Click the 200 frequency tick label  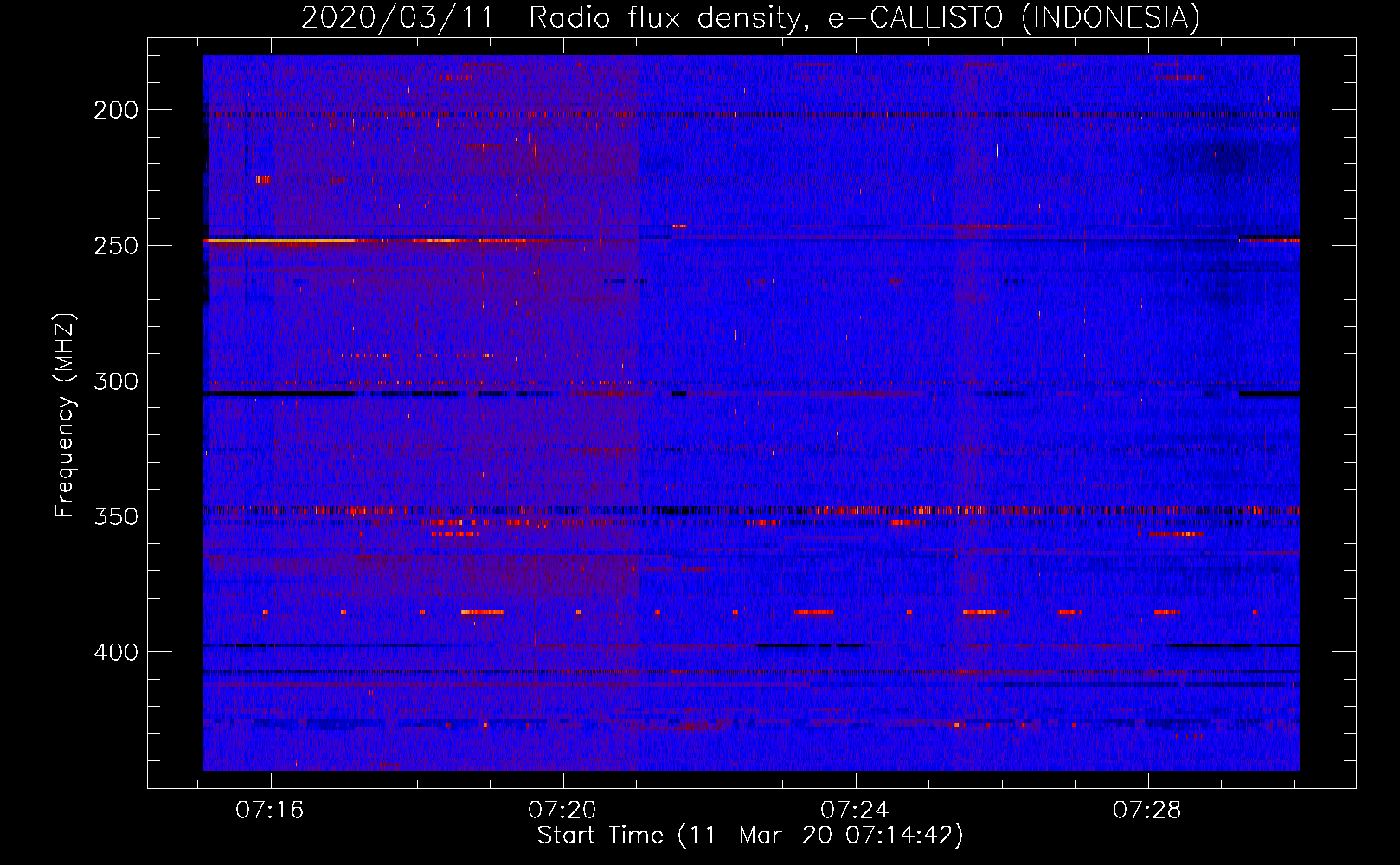click(116, 110)
